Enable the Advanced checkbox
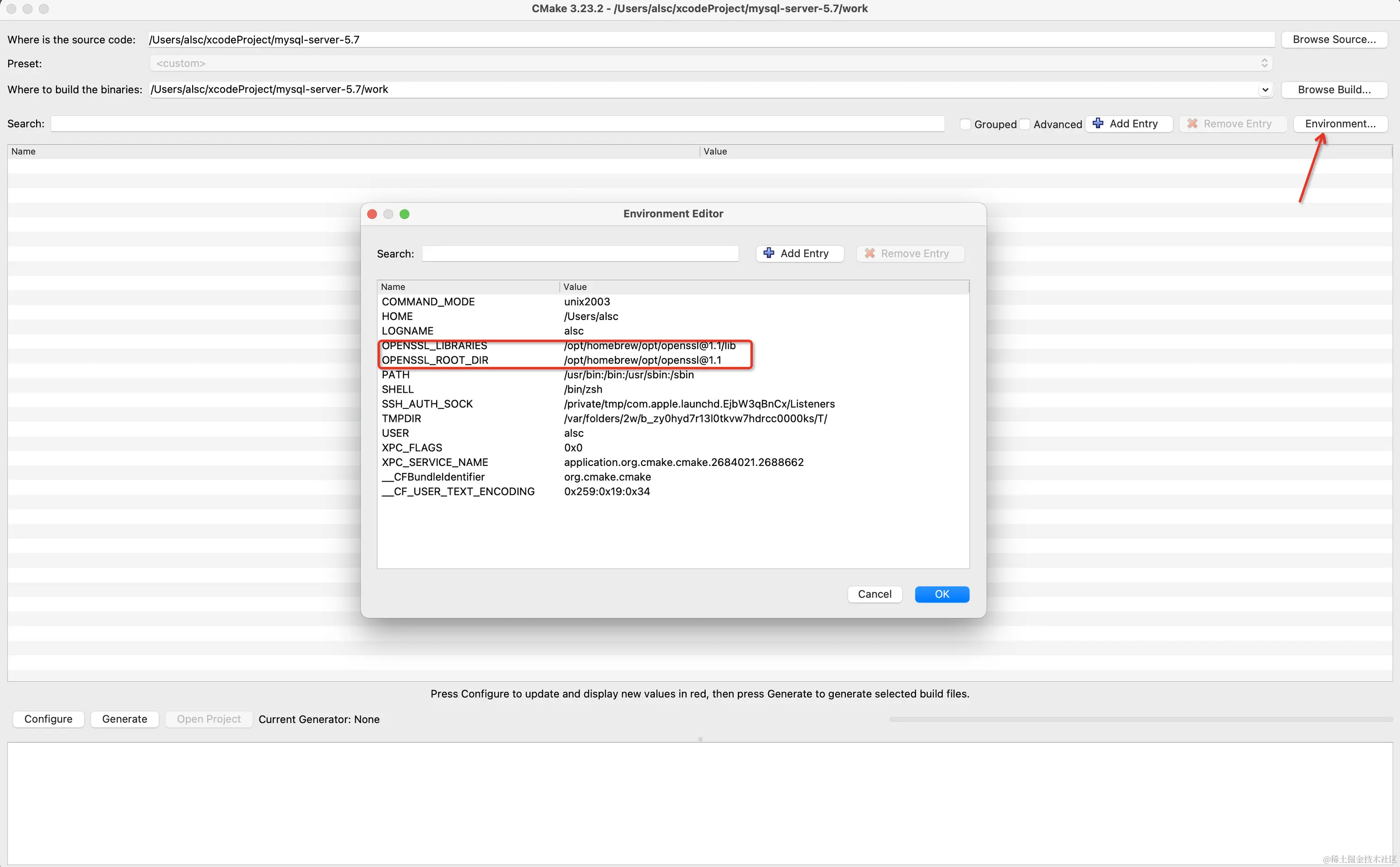 coord(1025,124)
